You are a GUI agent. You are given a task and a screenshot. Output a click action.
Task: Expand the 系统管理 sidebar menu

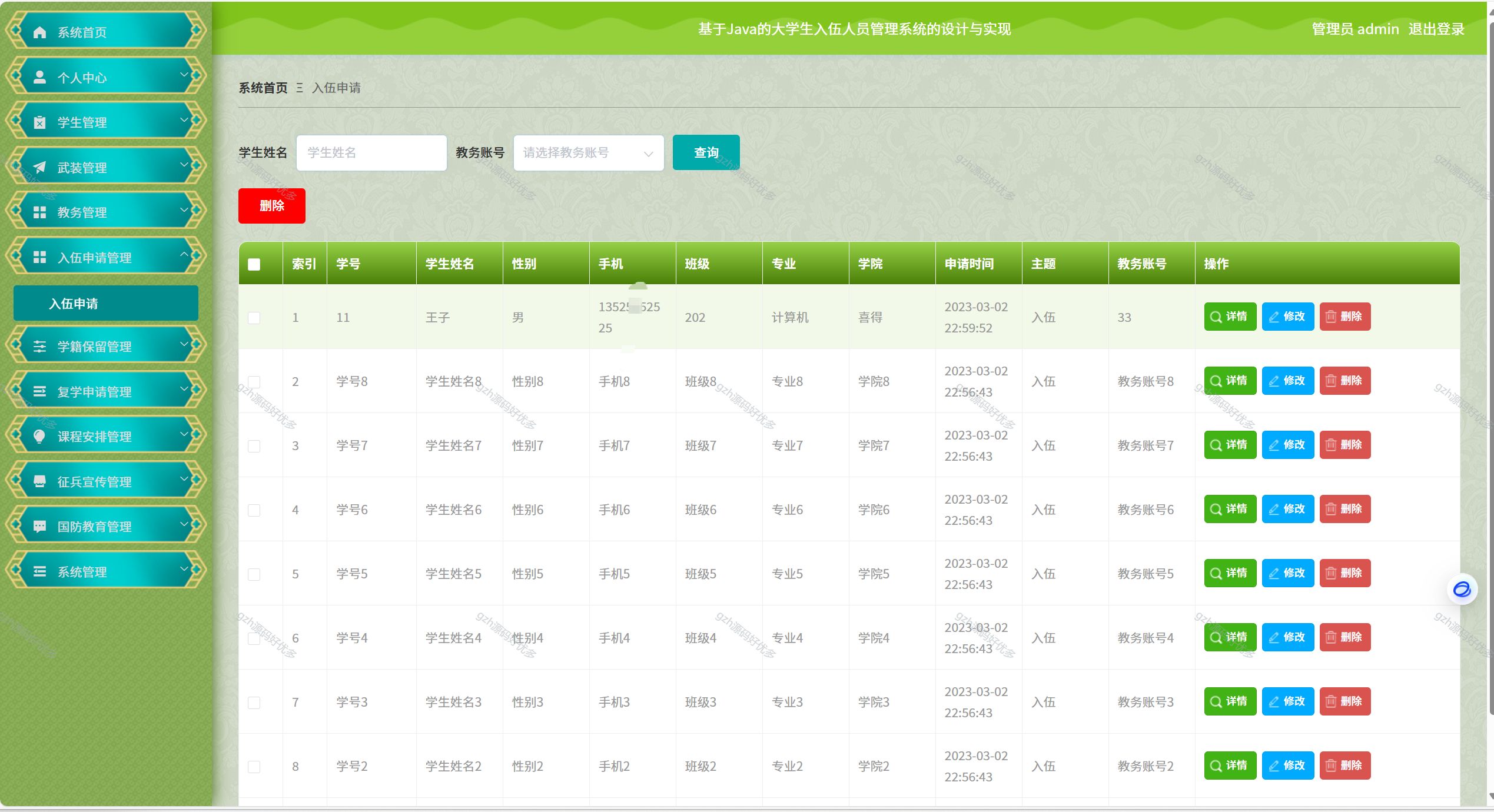tap(106, 571)
